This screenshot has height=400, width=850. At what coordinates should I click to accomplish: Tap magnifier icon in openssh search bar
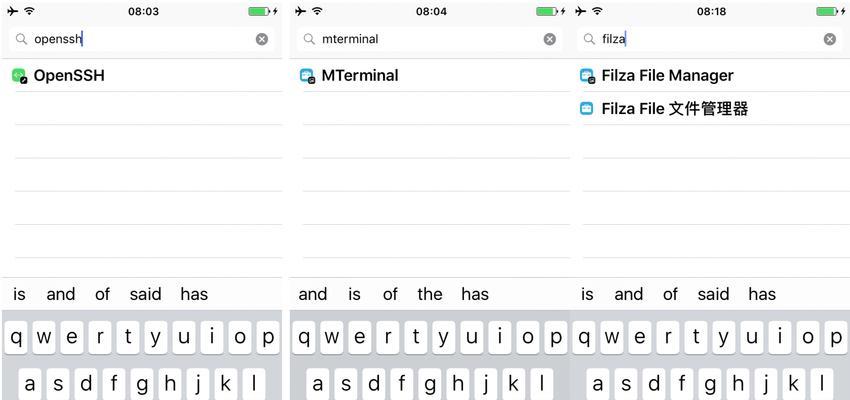point(21,39)
